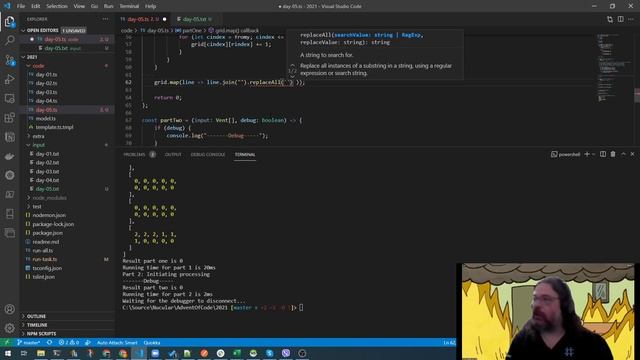The width and height of the screenshot is (640, 360).
Task: Open day-04.ts in code folder
Action: click(x=46, y=101)
